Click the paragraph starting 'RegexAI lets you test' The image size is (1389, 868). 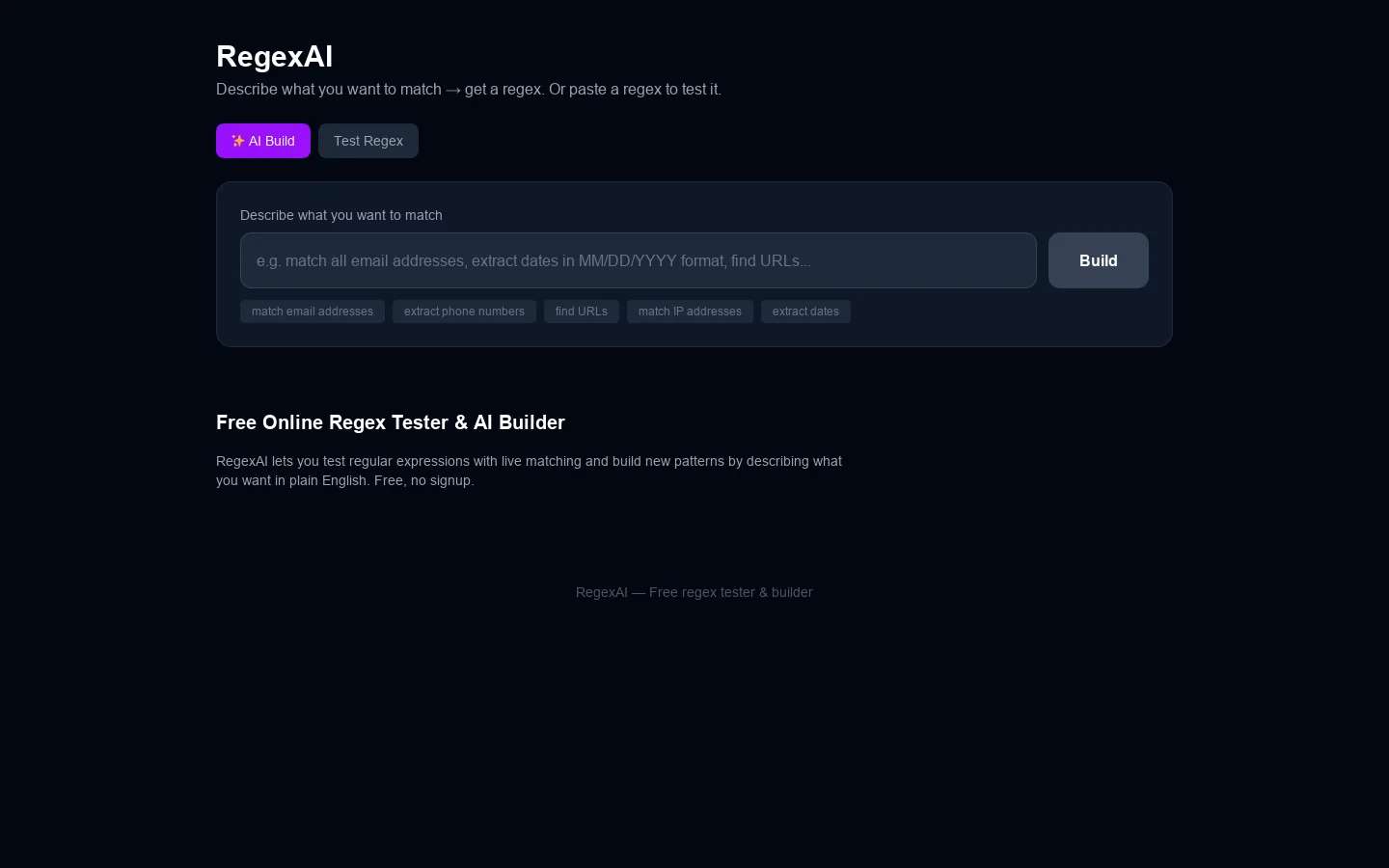pyautogui.click(x=529, y=471)
